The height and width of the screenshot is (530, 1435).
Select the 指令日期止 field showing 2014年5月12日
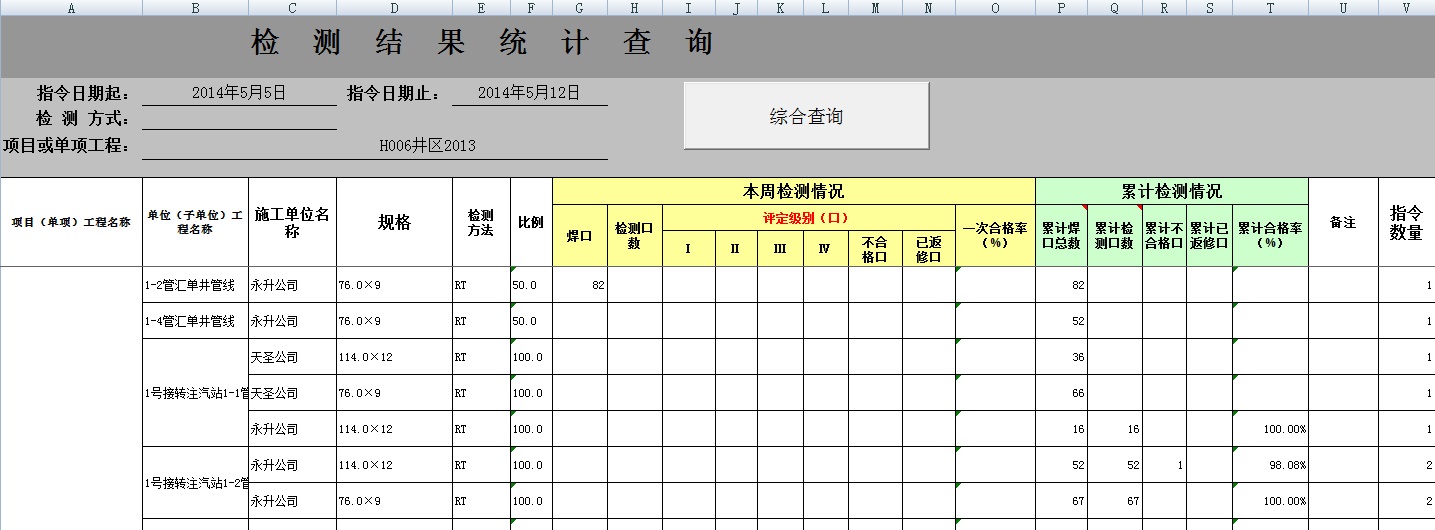[x=529, y=93]
